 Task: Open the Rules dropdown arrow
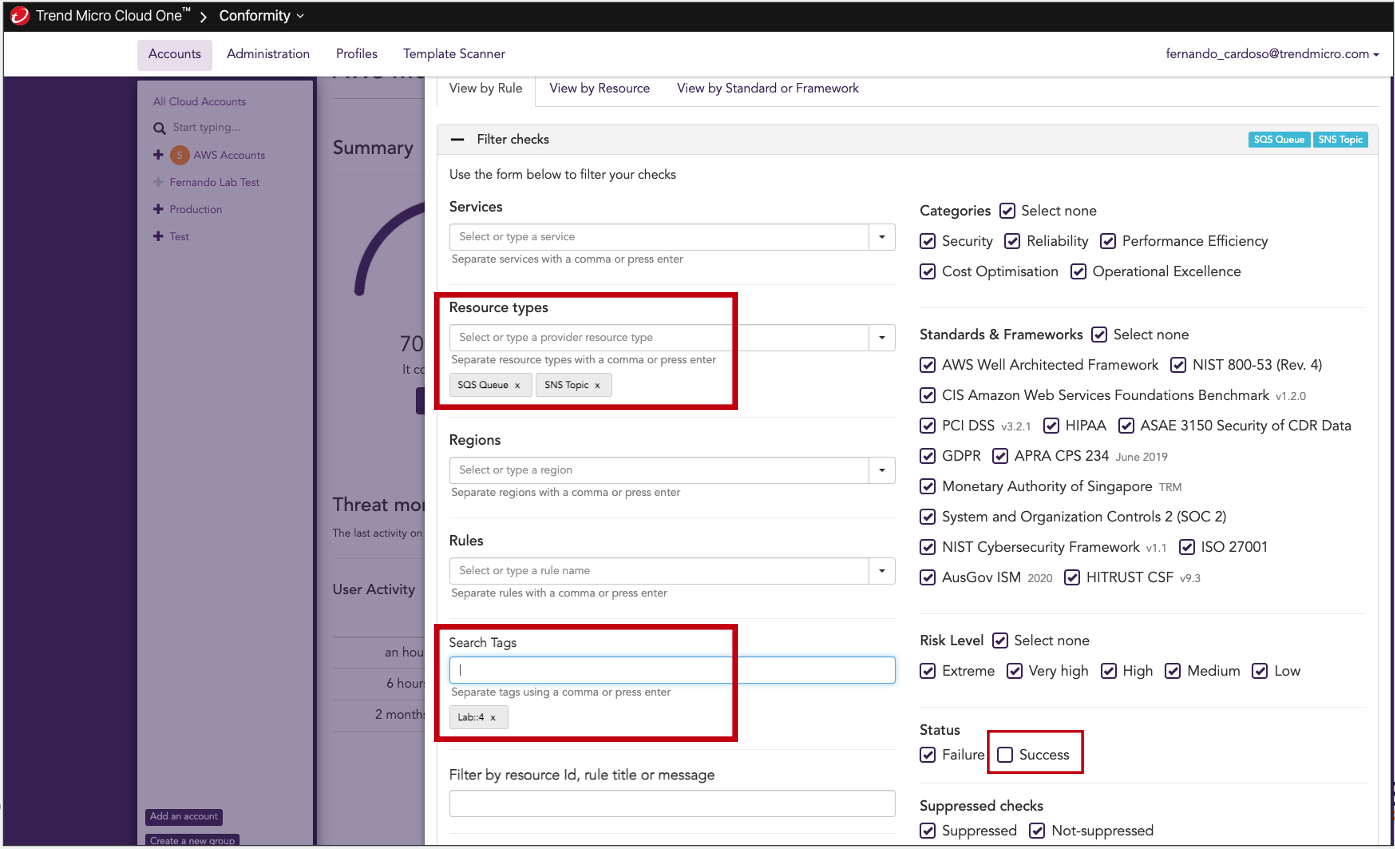tap(882, 571)
